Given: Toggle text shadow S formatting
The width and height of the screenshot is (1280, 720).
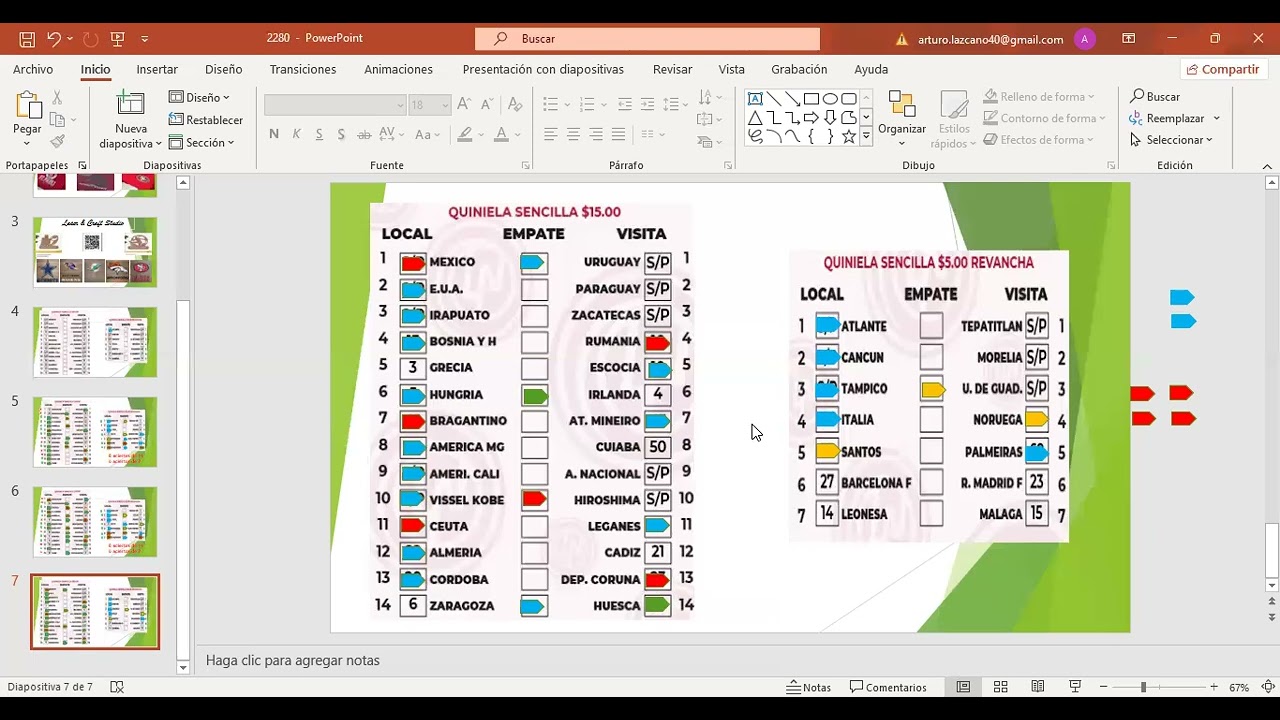Looking at the screenshot, I should click(x=341, y=134).
